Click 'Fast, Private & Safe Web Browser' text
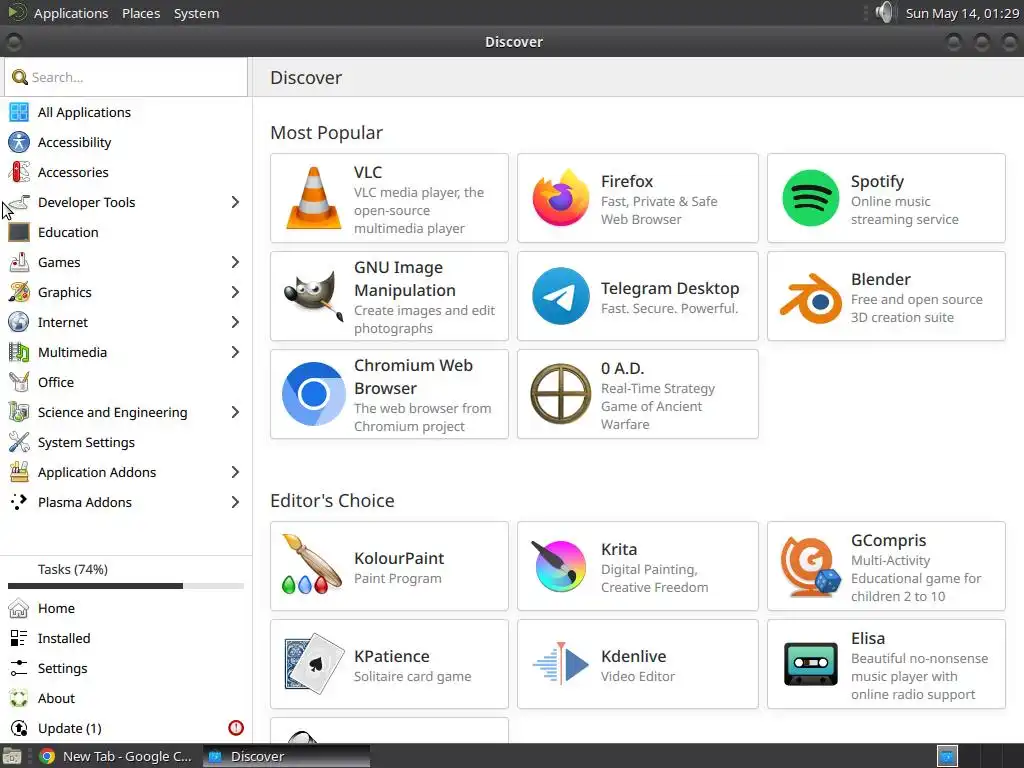The width and height of the screenshot is (1024, 768). coord(659,210)
